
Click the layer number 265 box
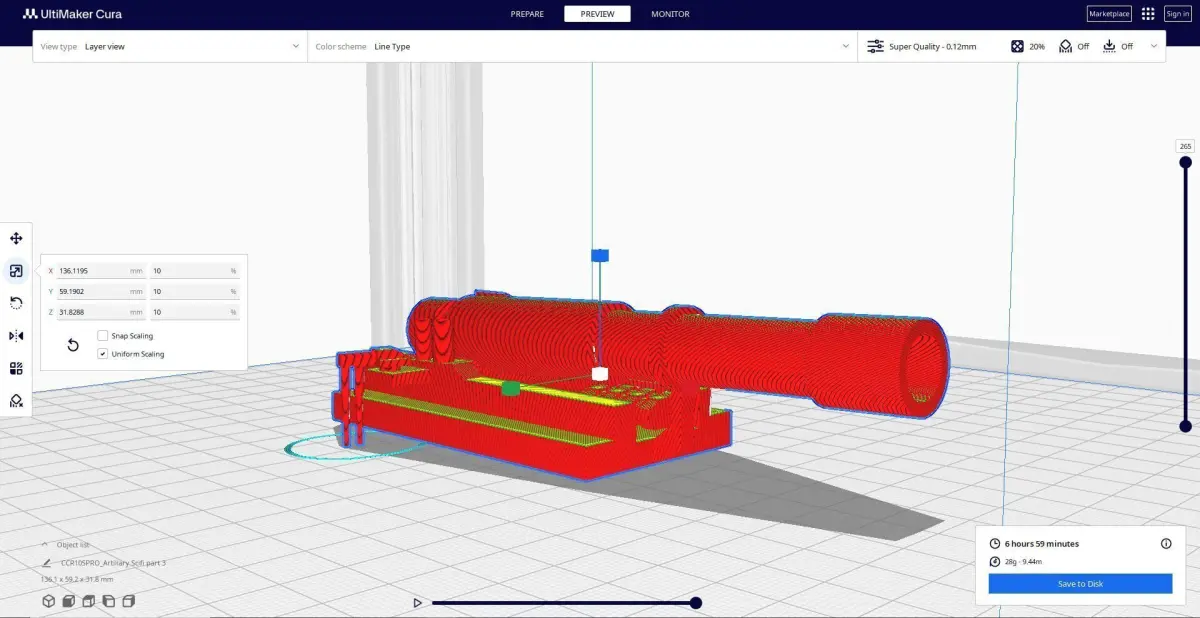[1186, 146]
